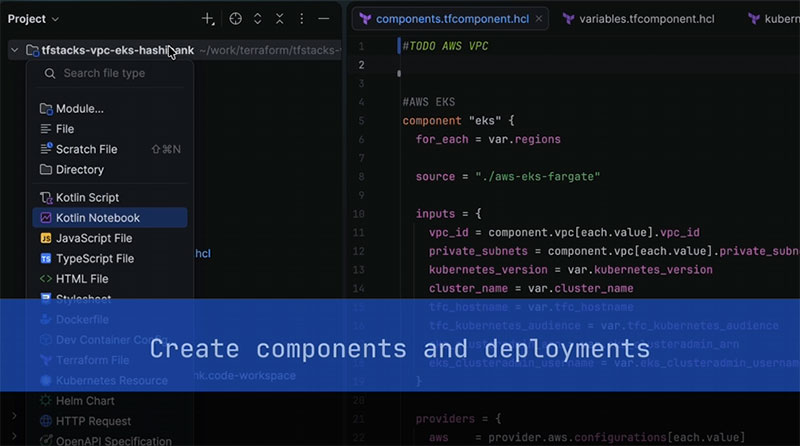The height and width of the screenshot is (446, 800).
Task: Click the New File plus icon
Action: 208,19
